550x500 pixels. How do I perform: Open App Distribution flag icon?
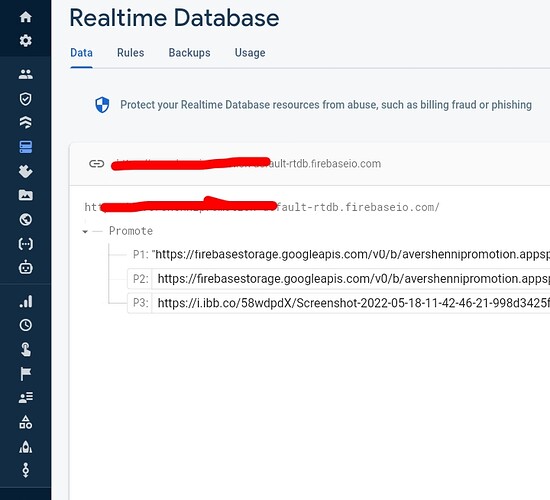coord(26,374)
